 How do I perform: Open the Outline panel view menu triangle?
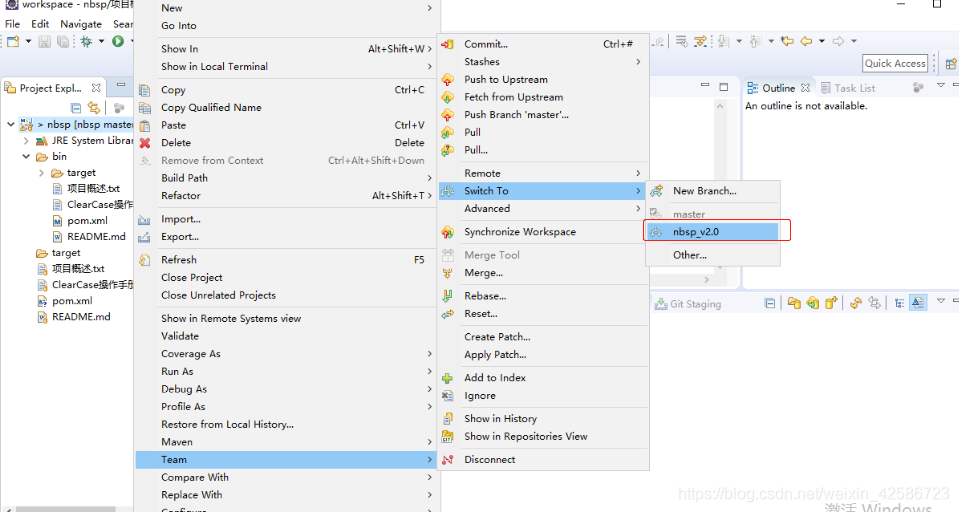tap(941, 86)
